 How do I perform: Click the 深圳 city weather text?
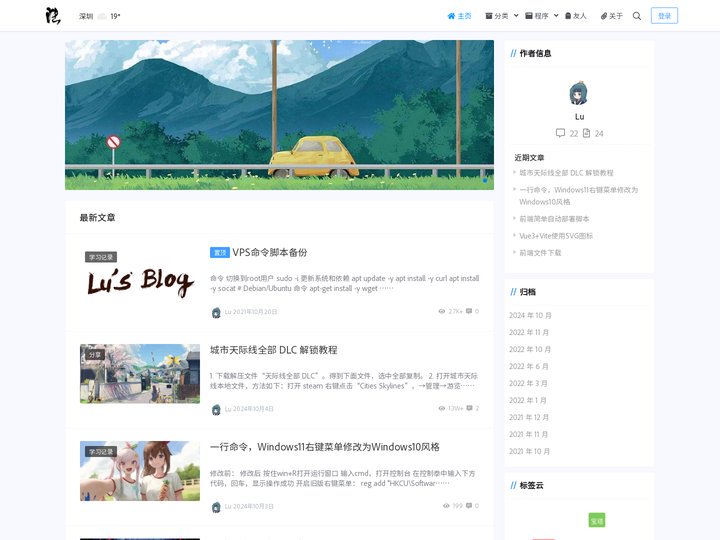[86, 16]
